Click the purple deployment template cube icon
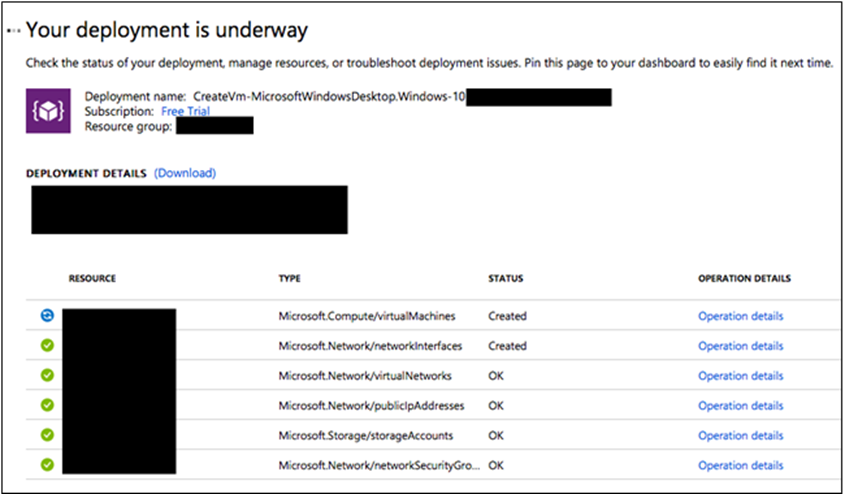The width and height of the screenshot is (845, 494). [x=48, y=110]
